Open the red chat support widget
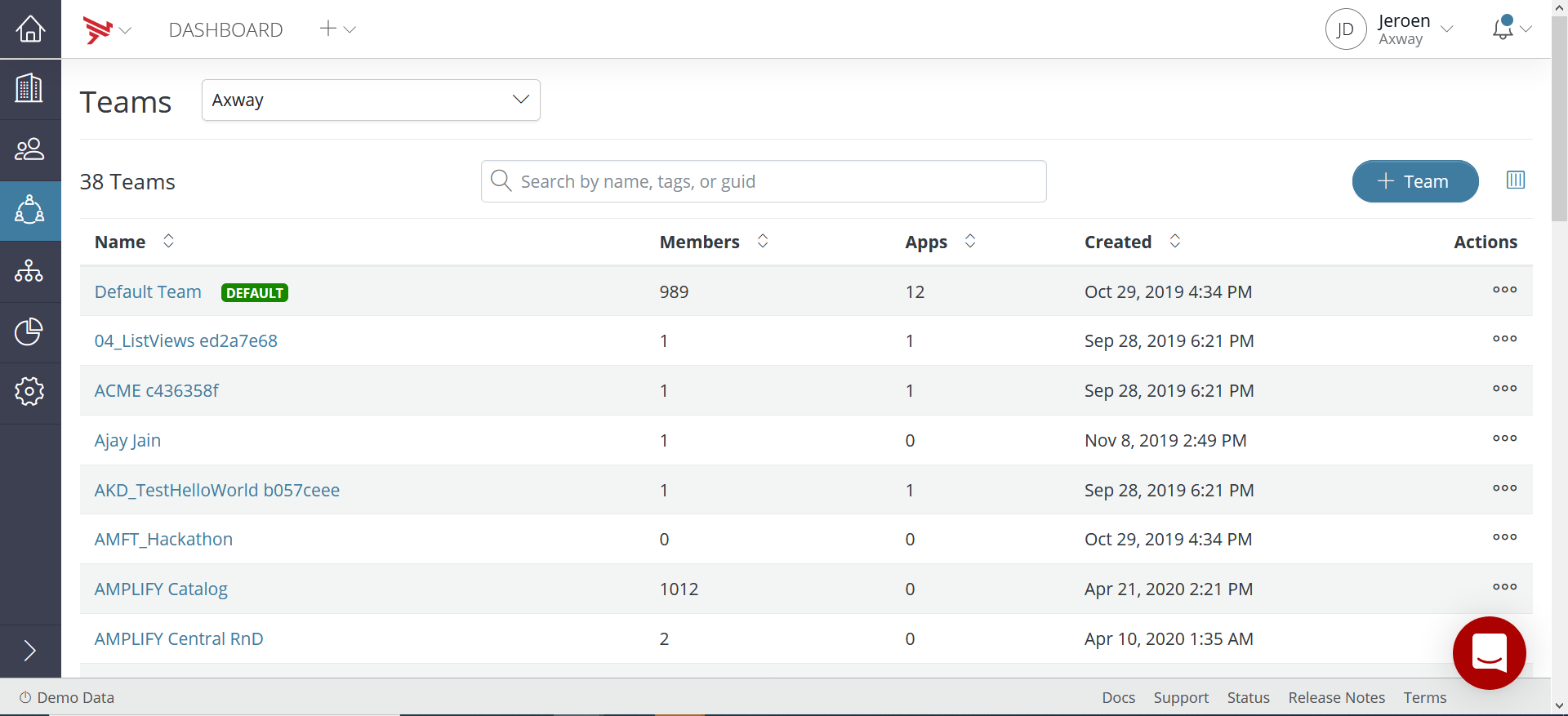This screenshot has width=1568, height=716. coord(1489,653)
